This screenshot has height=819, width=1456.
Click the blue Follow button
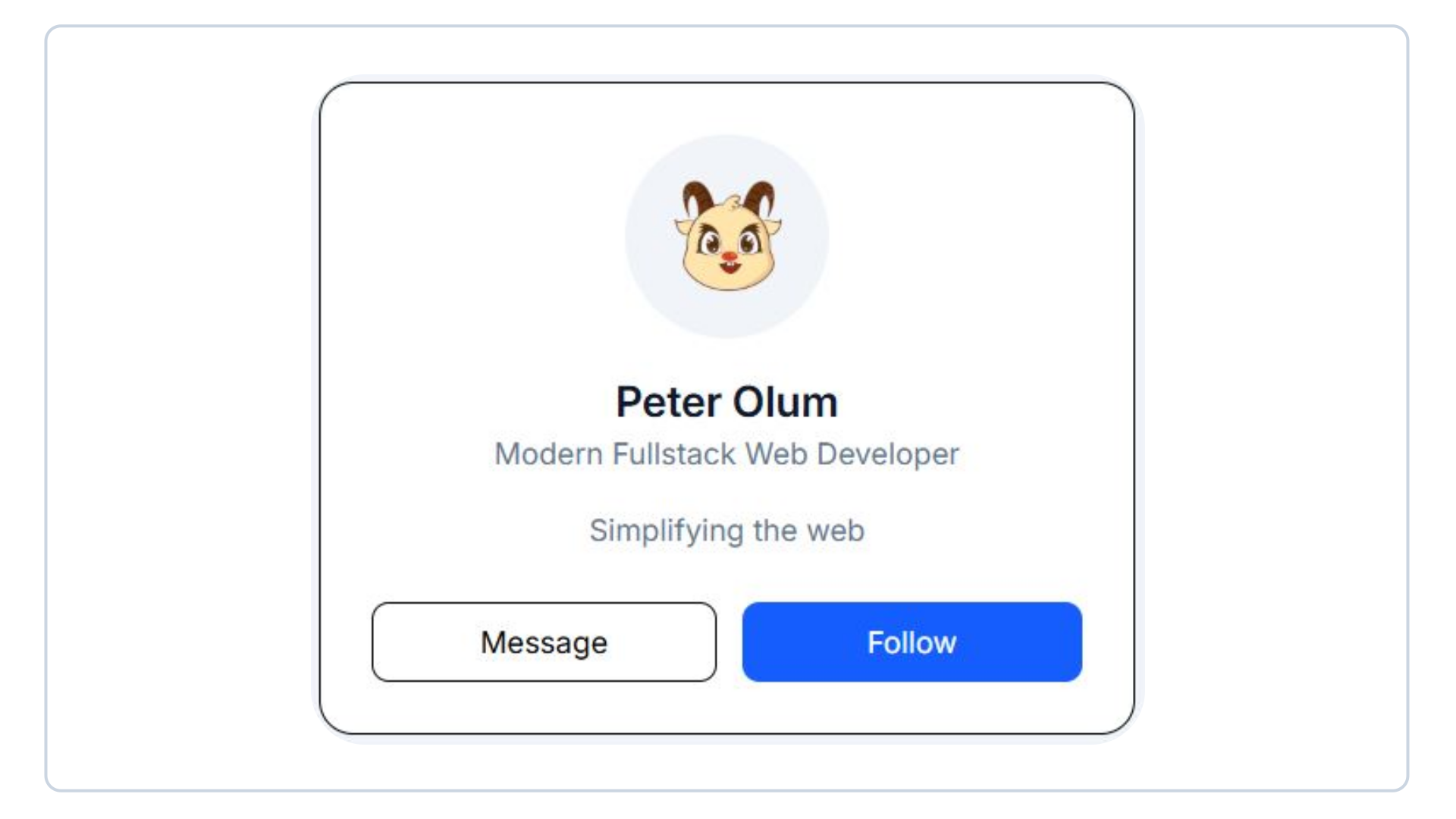point(912,642)
